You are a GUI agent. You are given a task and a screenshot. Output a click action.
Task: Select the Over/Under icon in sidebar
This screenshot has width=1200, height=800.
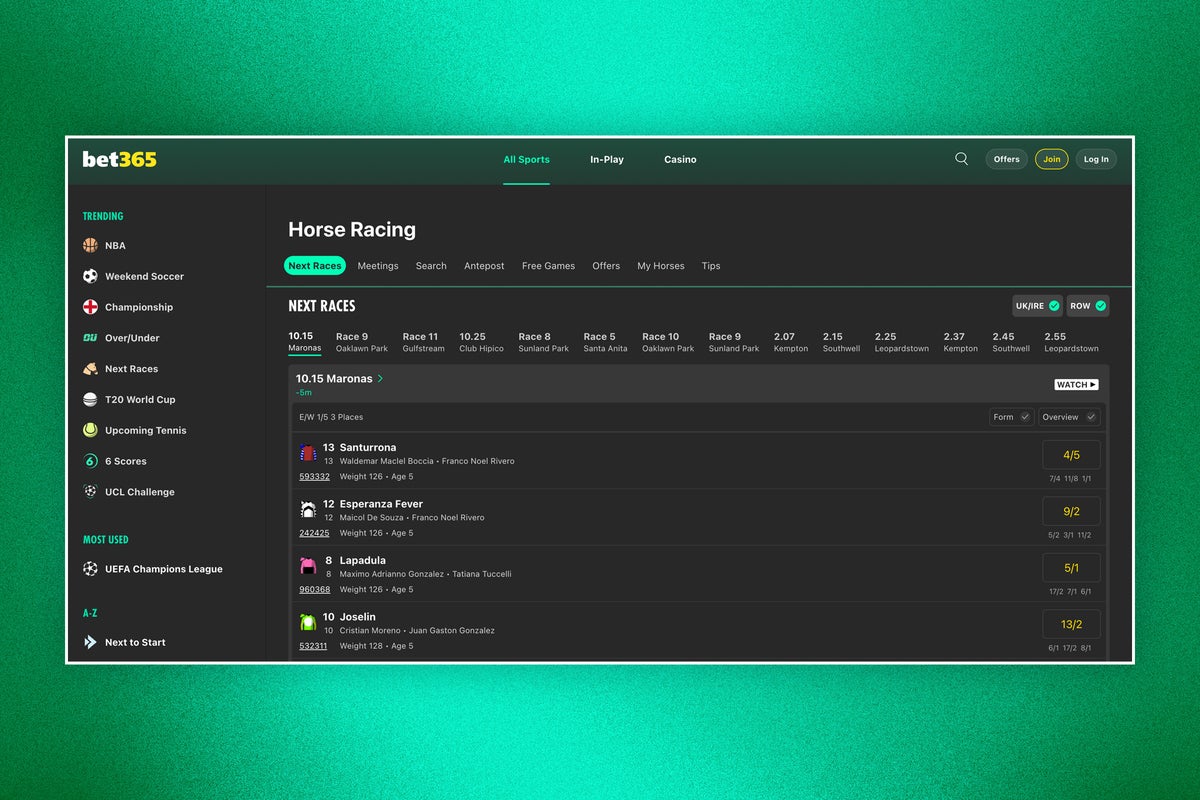pyautogui.click(x=91, y=338)
